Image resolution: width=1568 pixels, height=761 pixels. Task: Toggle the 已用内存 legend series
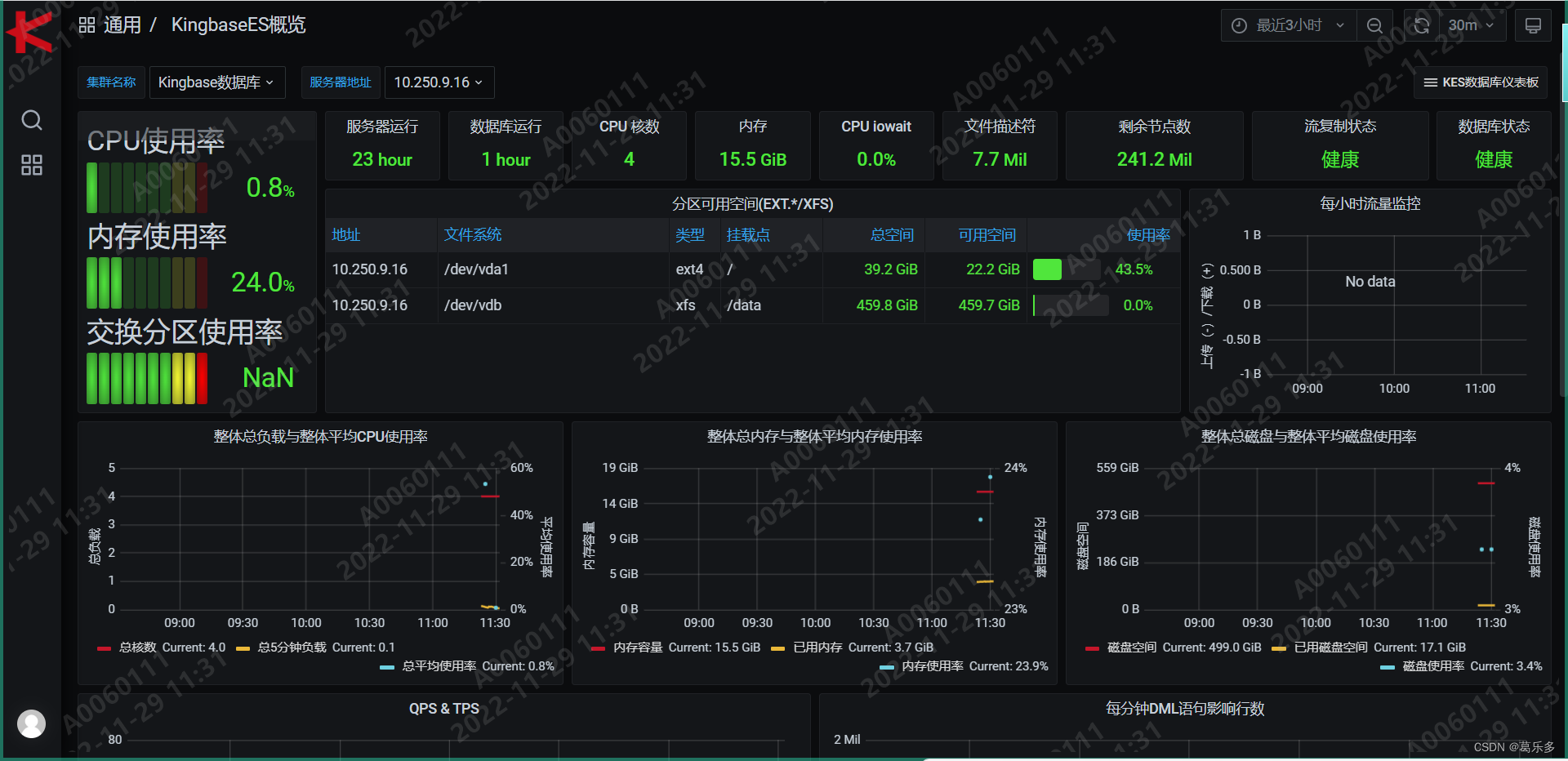point(817,648)
